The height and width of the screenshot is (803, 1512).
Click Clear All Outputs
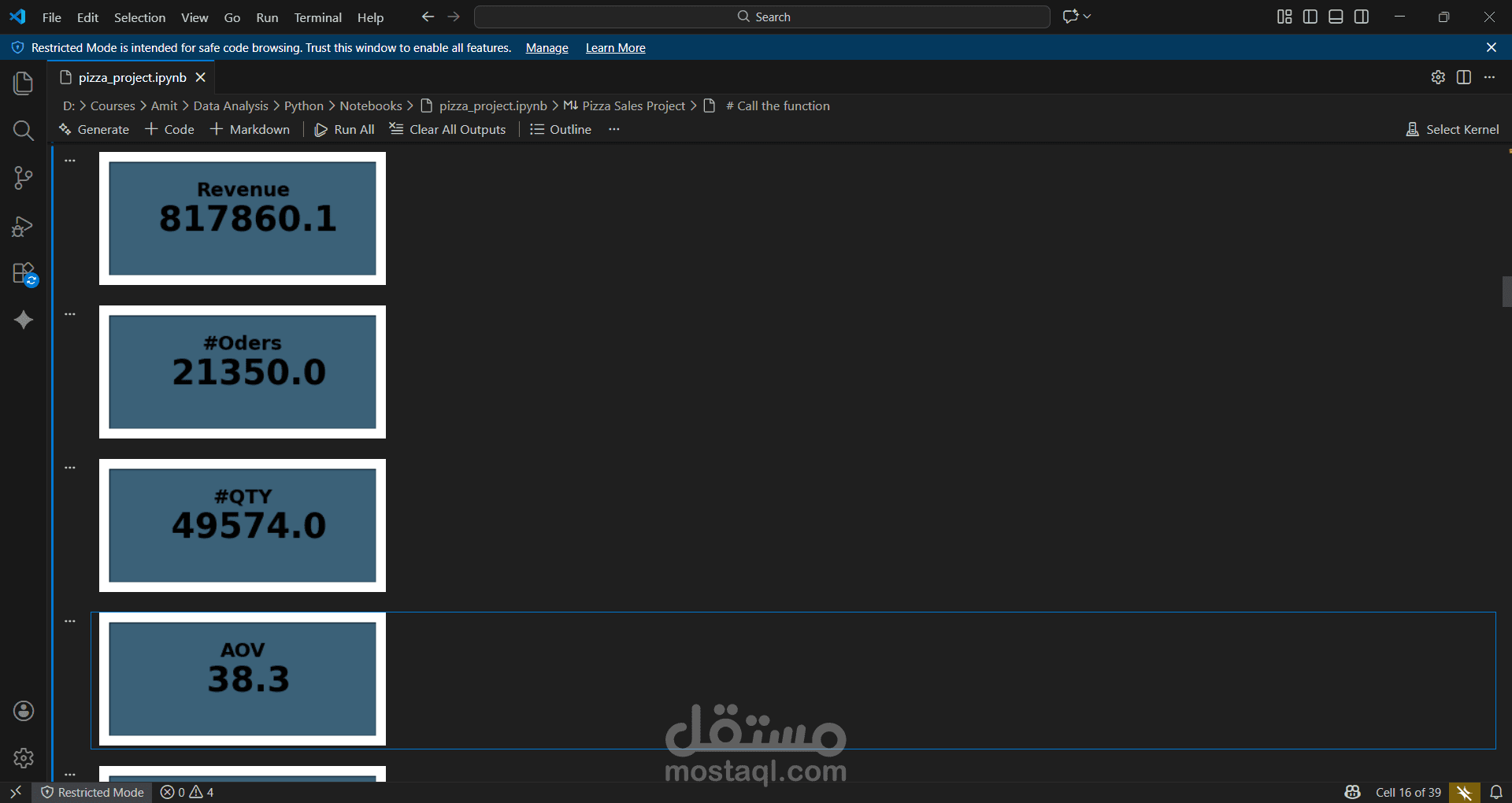pos(447,129)
